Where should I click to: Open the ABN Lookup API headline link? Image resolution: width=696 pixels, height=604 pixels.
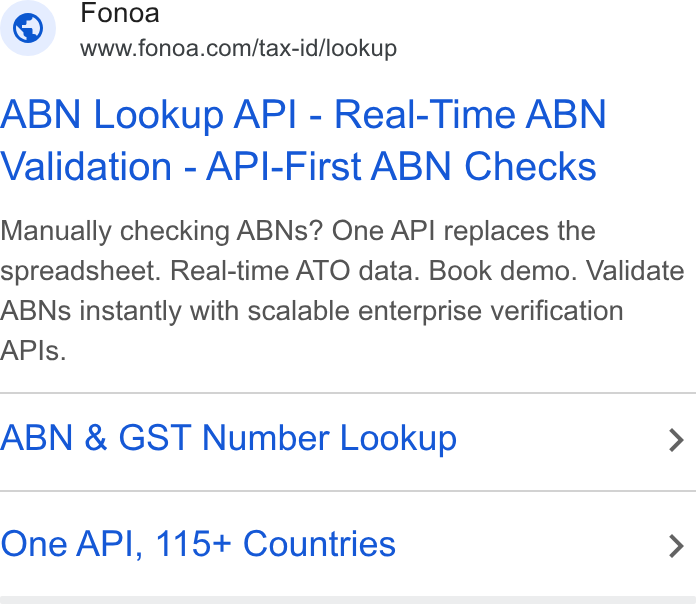coord(303,140)
